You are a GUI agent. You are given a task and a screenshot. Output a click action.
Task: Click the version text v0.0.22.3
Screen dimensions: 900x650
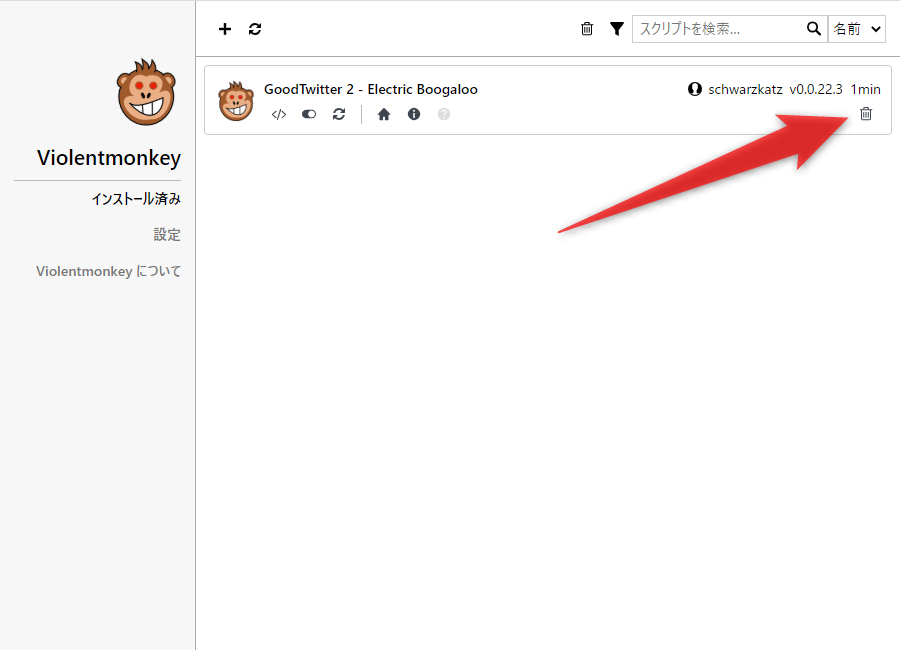[x=816, y=89]
